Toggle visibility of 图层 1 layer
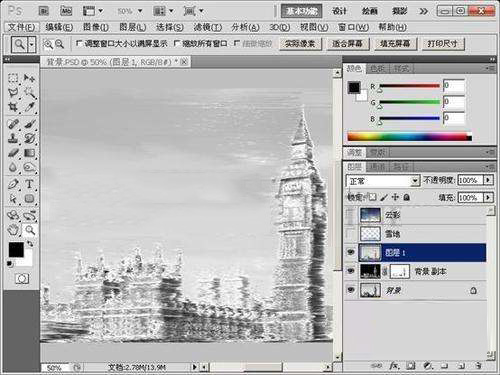This screenshot has width=500, height=375. pos(351,252)
